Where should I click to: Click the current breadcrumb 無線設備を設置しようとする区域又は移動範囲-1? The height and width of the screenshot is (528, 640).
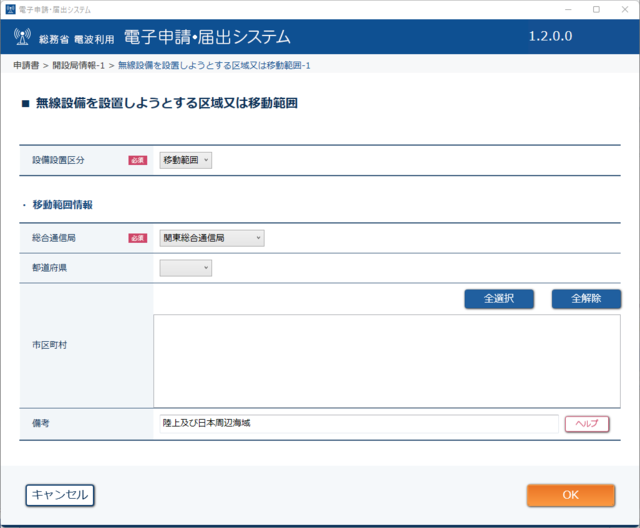[x=214, y=65]
